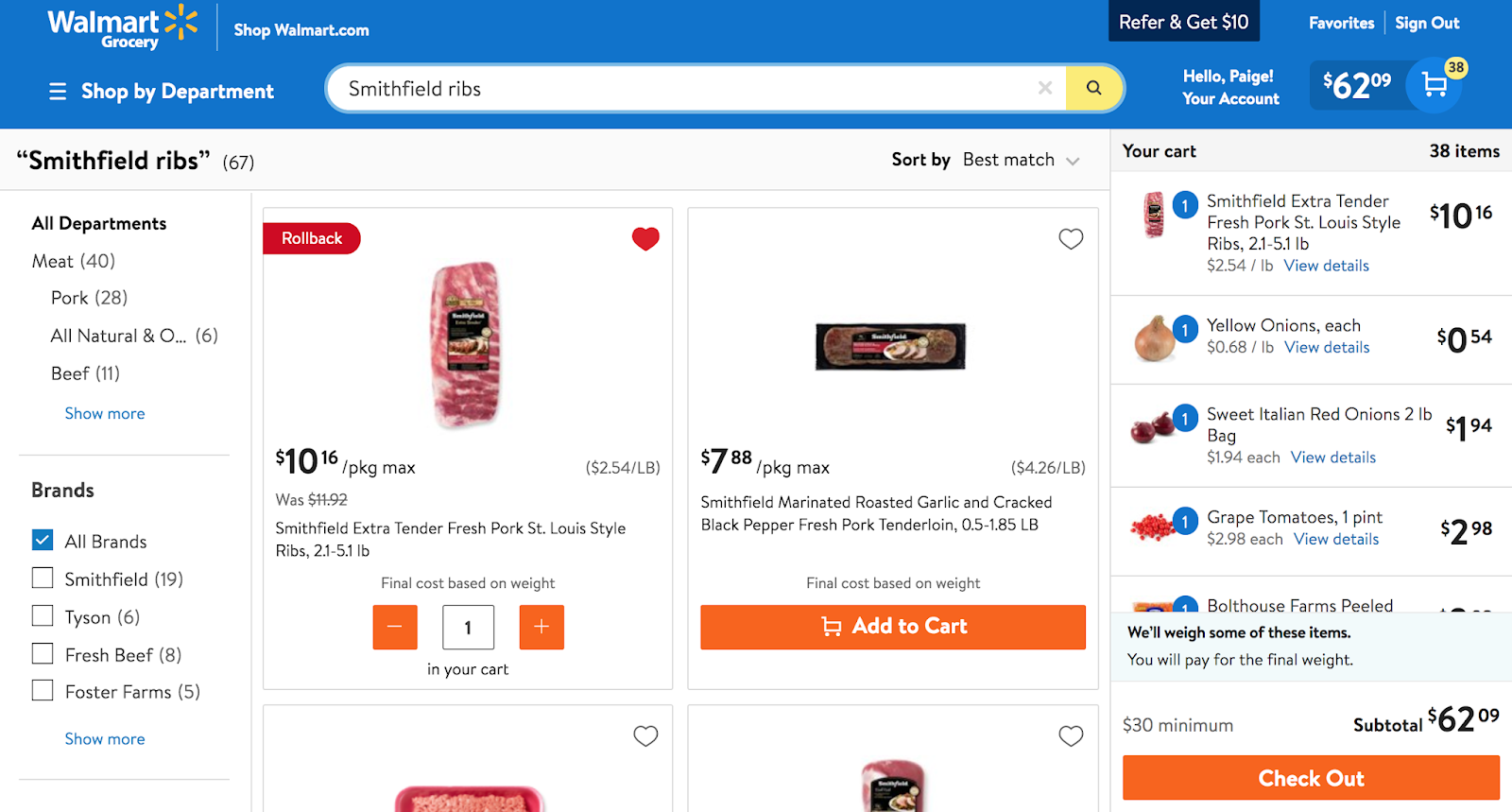
Task: Check the Smithfield brand checkbox
Action: pyautogui.click(x=43, y=578)
